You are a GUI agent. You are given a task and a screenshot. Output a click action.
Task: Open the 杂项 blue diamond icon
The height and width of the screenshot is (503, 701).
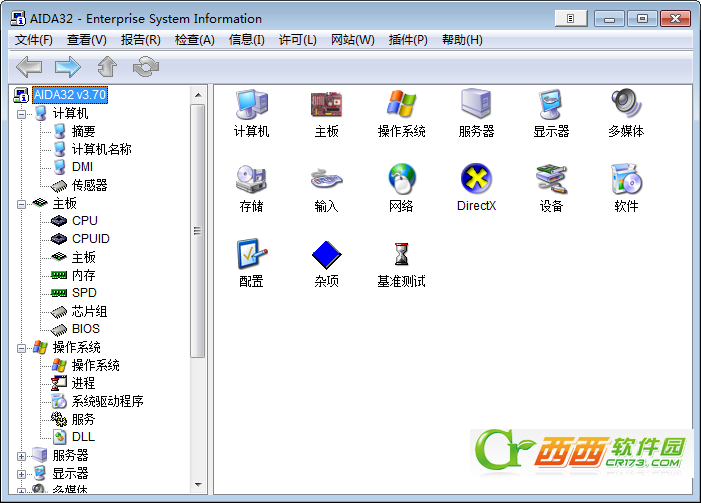pos(326,263)
